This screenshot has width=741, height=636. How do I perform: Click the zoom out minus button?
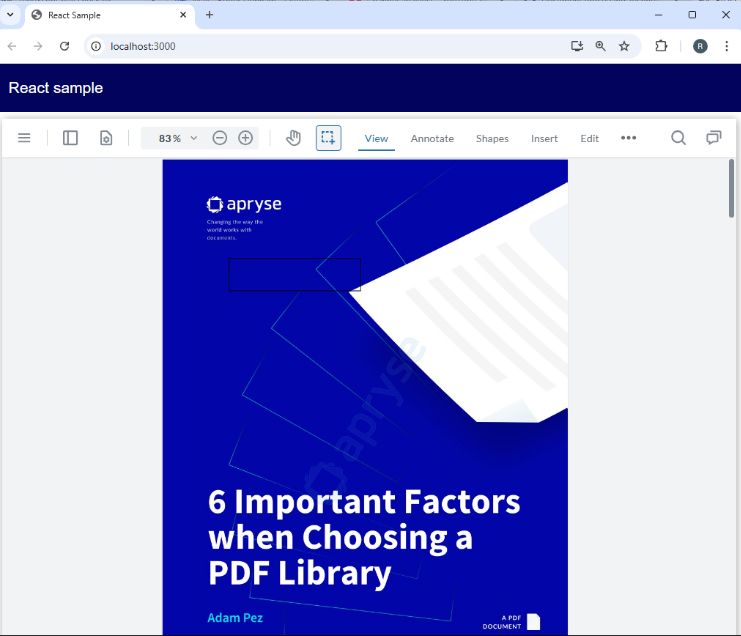click(x=220, y=138)
